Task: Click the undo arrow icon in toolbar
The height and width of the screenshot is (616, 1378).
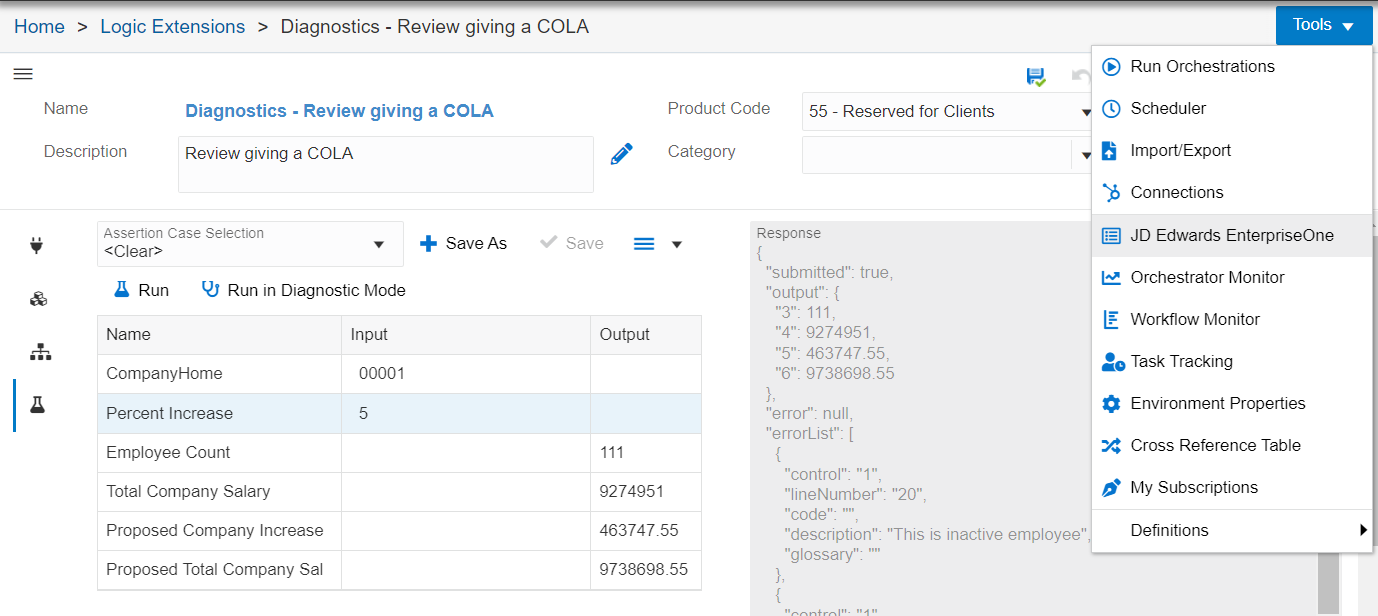Action: tap(1080, 76)
